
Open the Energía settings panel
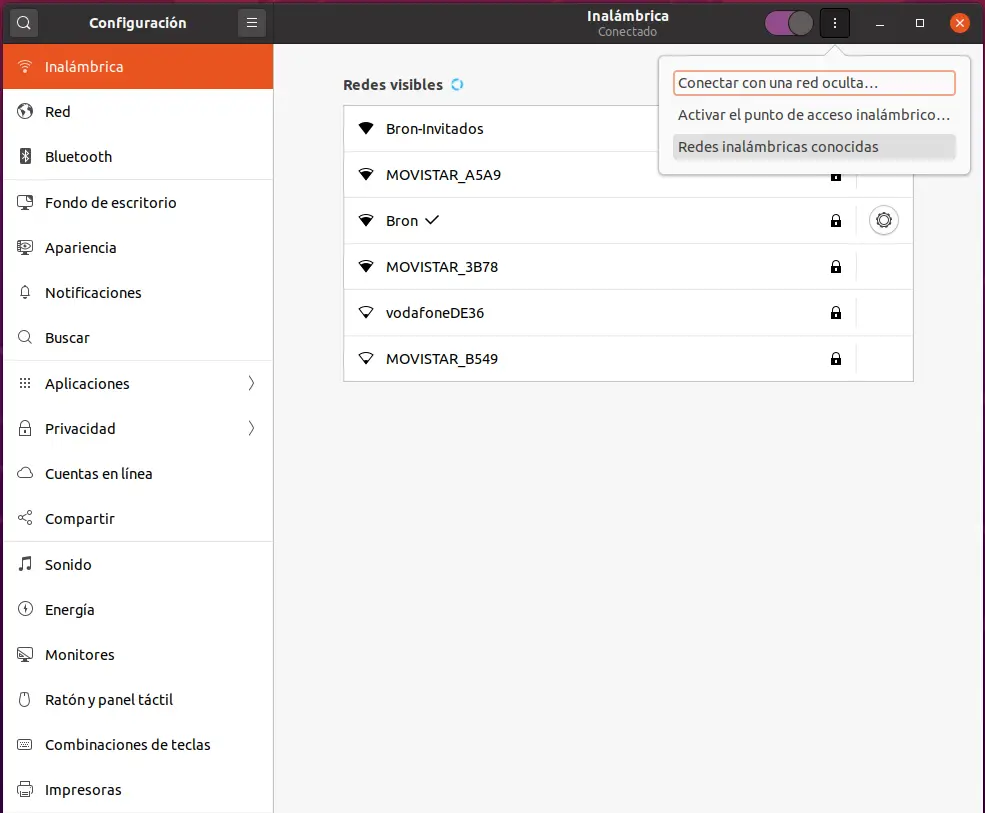pyautogui.click(x=138, y=610)
